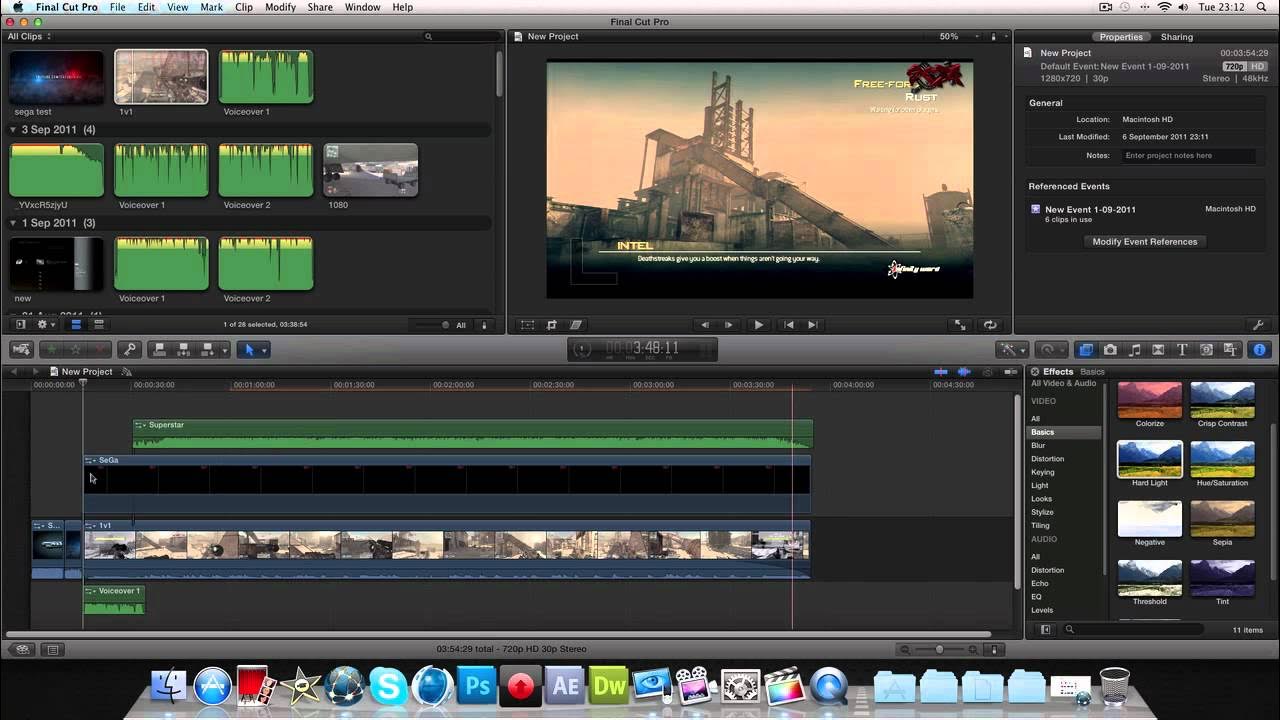Image resolution: width=1280 pixels, height=720 pixels.
Task: Toggle loop playback in viewer
Action: point(990,325)
